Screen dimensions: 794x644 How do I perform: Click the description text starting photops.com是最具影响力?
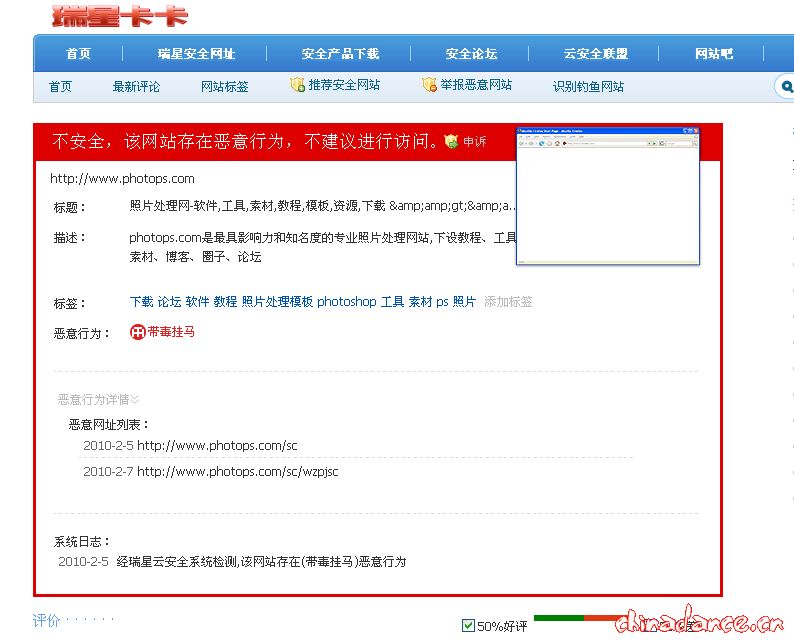(323, 247)
